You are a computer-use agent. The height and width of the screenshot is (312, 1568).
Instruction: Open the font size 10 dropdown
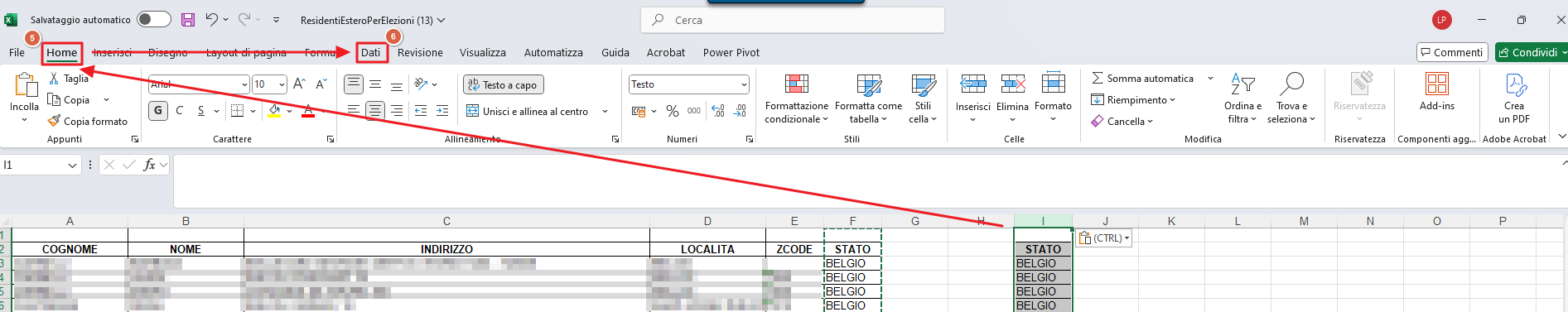(x=282, y=84)
